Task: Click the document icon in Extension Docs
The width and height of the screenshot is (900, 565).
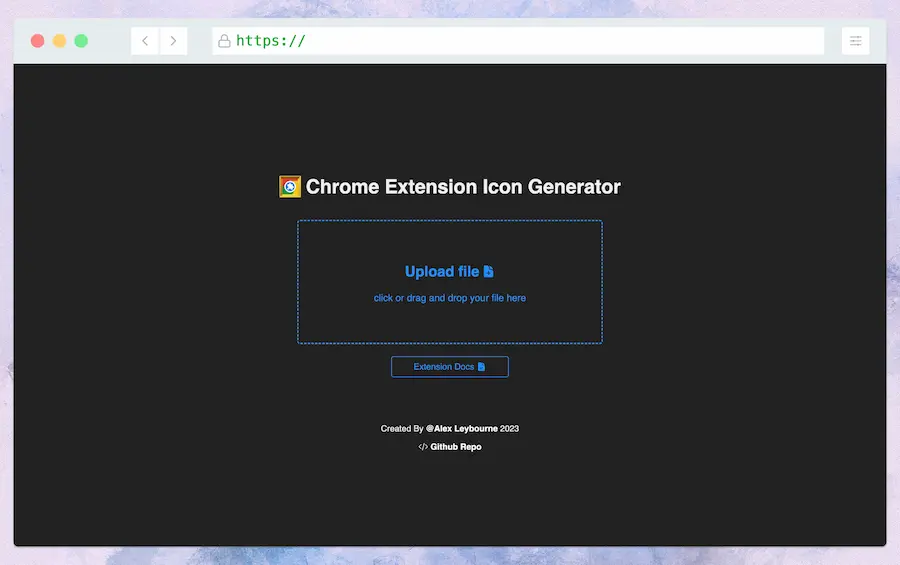Action: [x=481, y=367]
